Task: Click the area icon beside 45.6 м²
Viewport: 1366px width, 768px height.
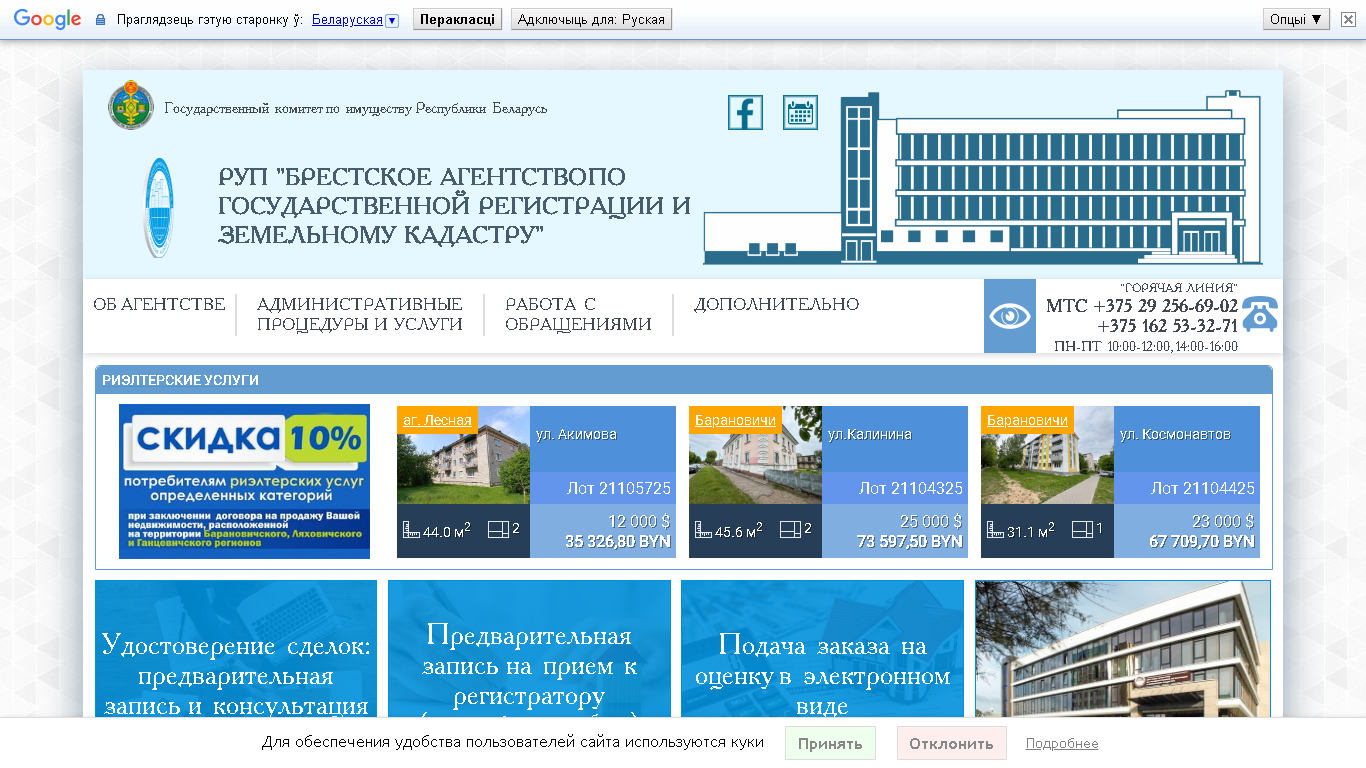Action: (702, 530)
